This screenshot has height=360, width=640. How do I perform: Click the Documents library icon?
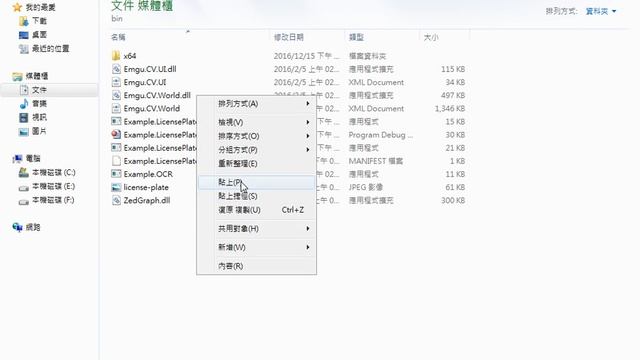pos(24,90)
